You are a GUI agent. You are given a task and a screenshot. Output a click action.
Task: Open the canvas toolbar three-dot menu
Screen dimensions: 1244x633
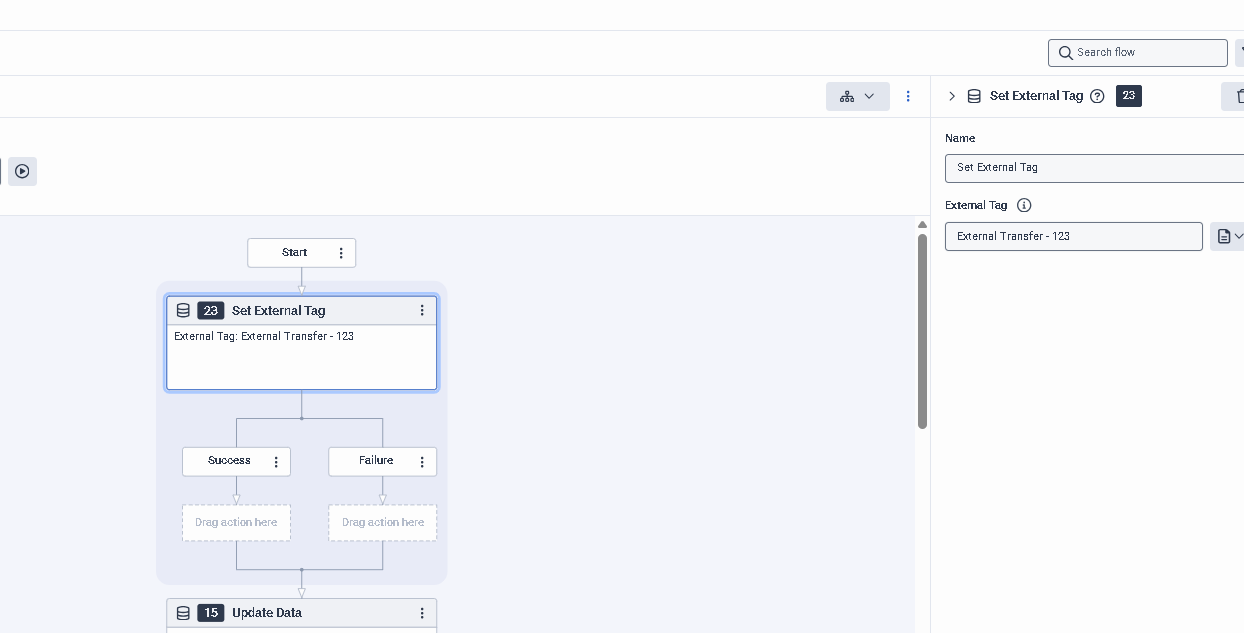point(908,96)
